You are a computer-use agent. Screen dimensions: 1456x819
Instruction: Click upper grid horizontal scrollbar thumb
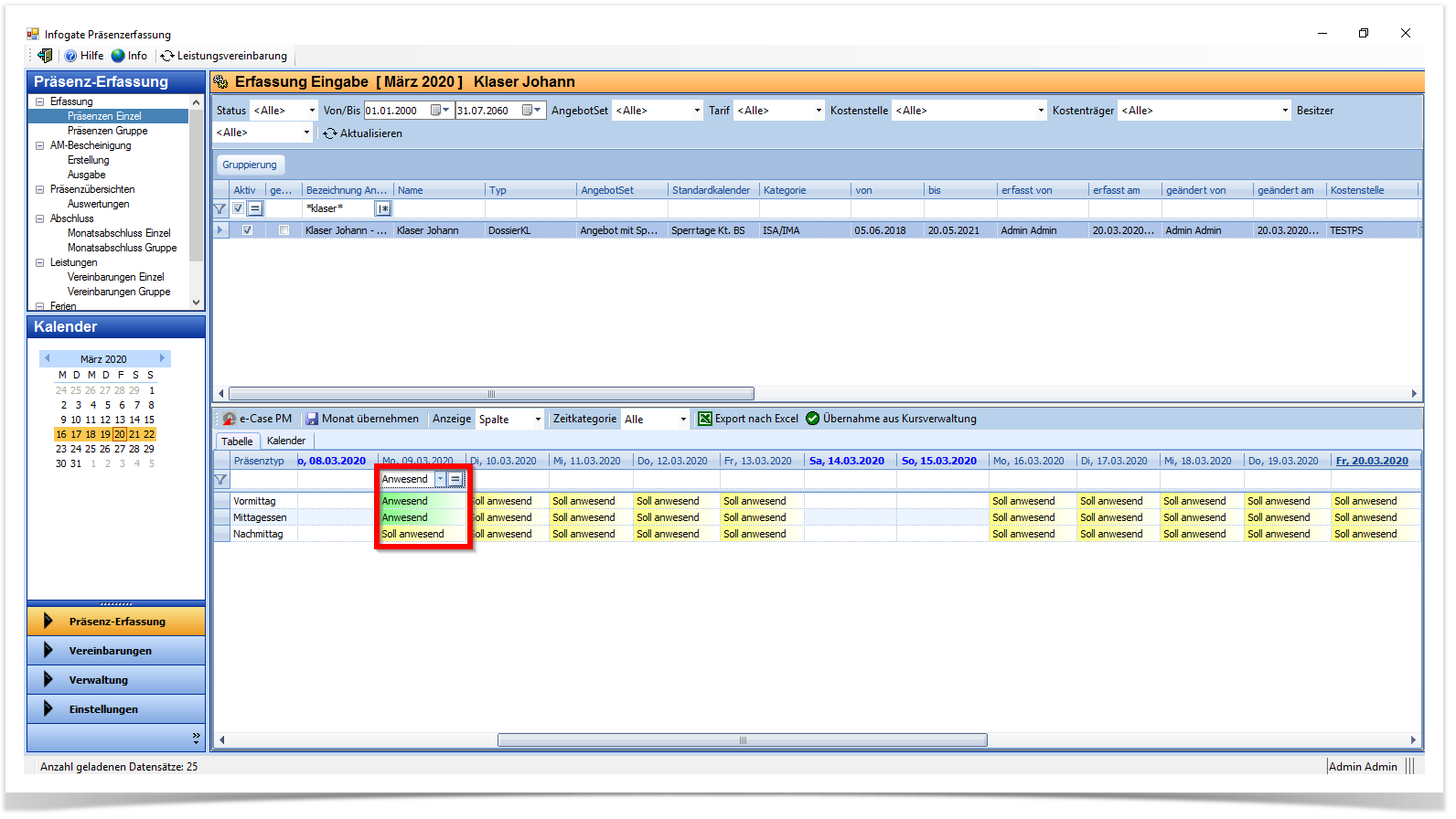(x=491, y=394)
